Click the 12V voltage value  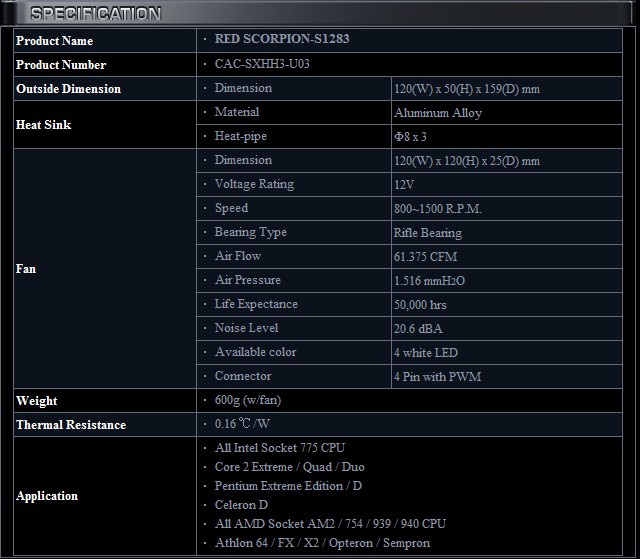[x=404, y=185]
